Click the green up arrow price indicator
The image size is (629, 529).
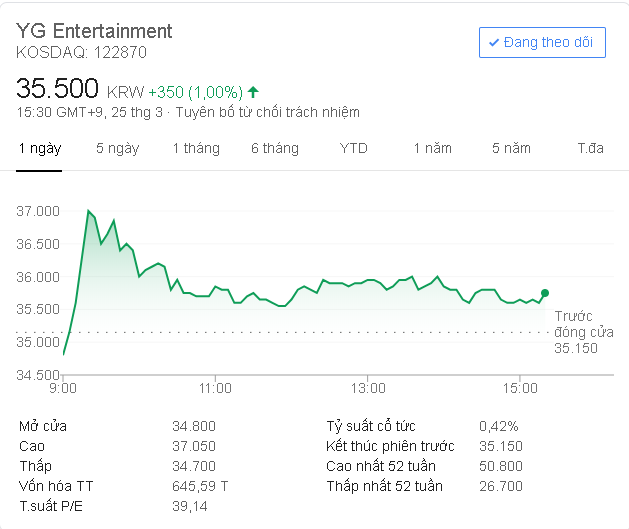click(253, 89)
